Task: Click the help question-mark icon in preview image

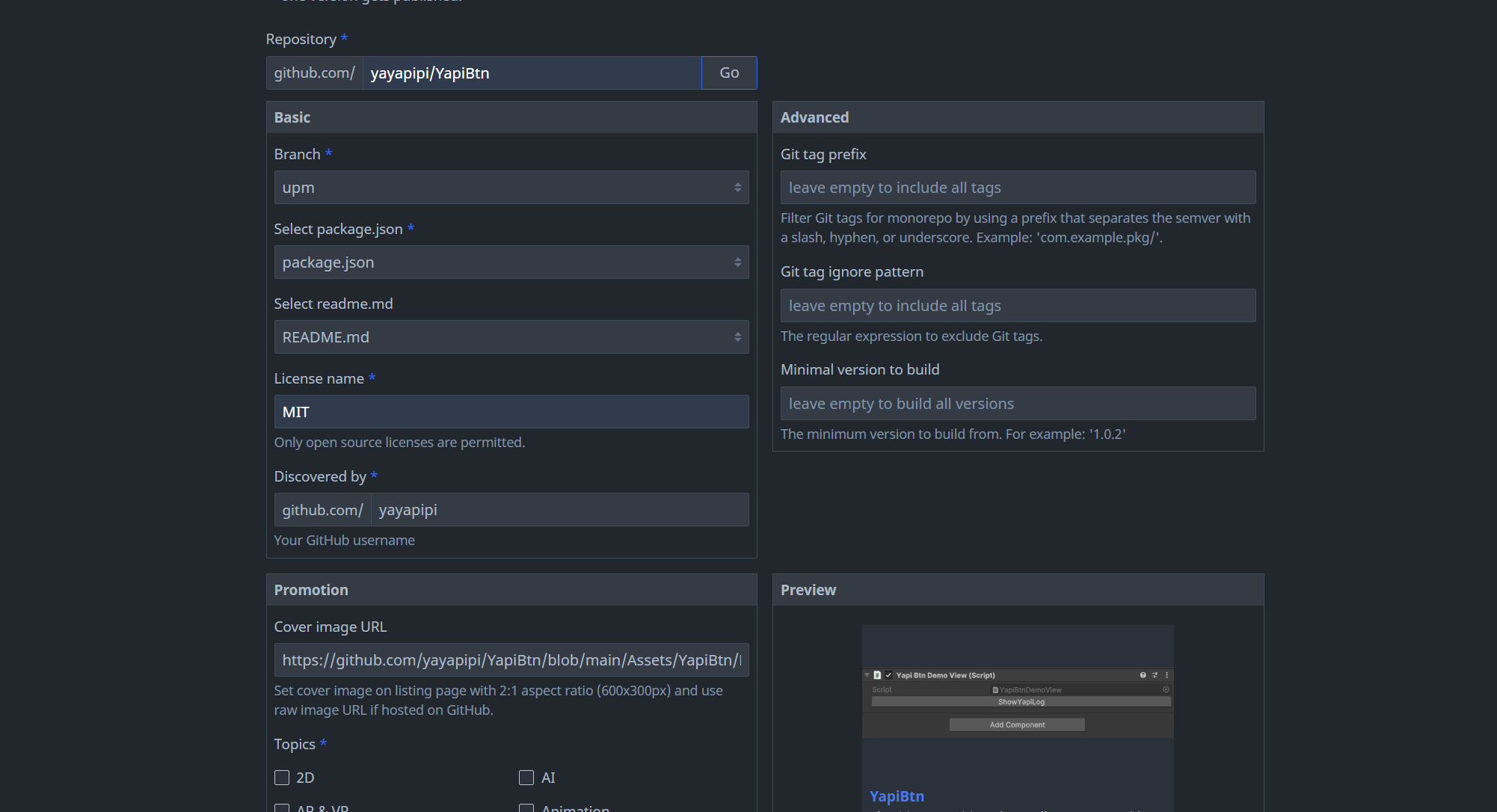Action: pos(1143,675)
